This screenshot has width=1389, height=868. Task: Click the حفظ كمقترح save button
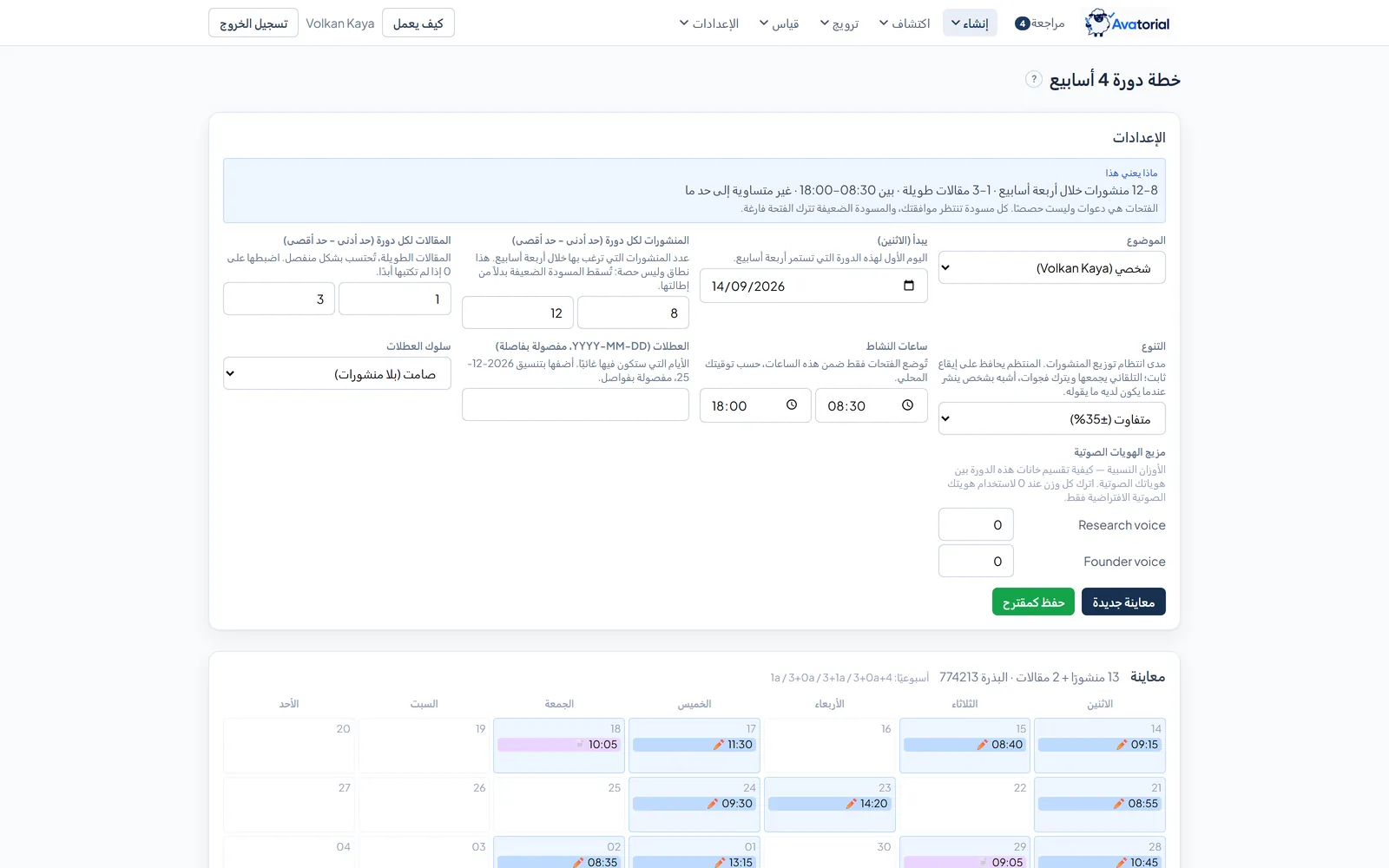tap(1033, 602)
